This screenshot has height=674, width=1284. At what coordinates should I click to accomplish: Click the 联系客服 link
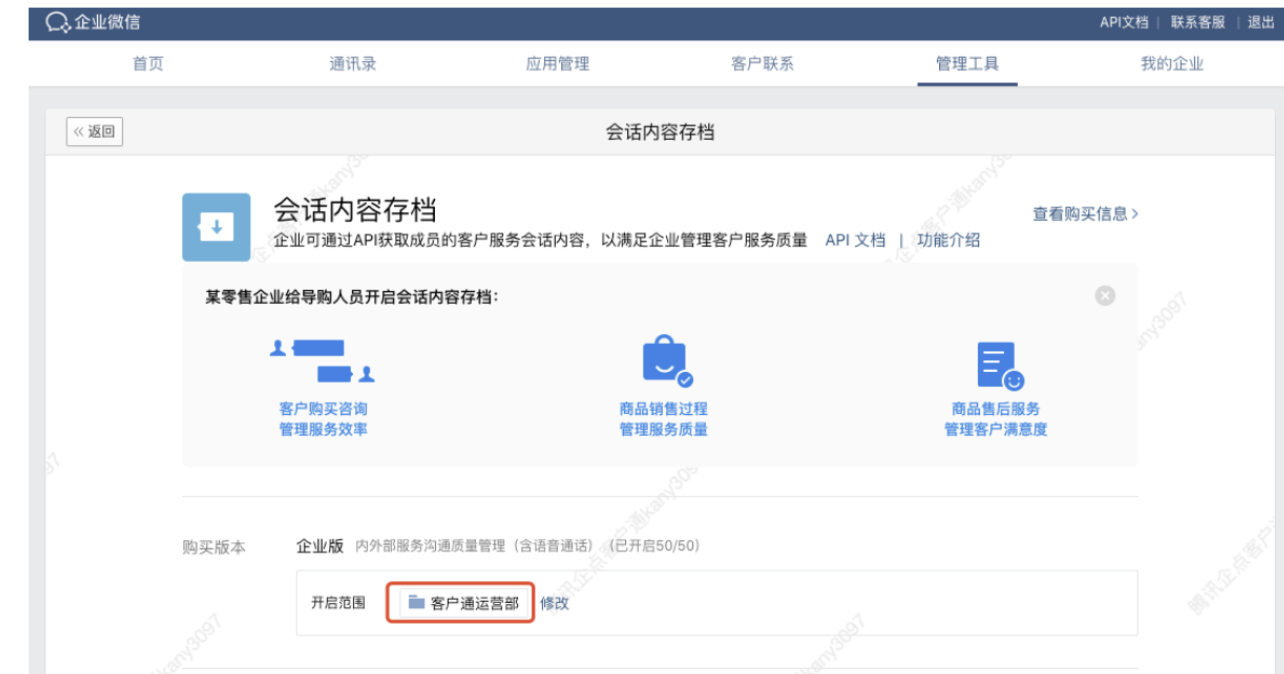click(x=1198, y=22)
